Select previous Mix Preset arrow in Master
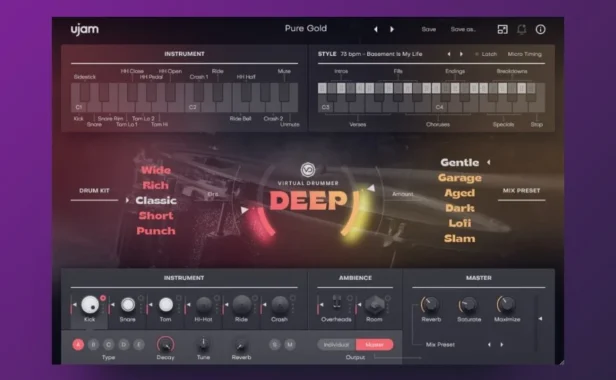Image resolution: width=616 pixels, height=380 pixels. coord(489,345)
